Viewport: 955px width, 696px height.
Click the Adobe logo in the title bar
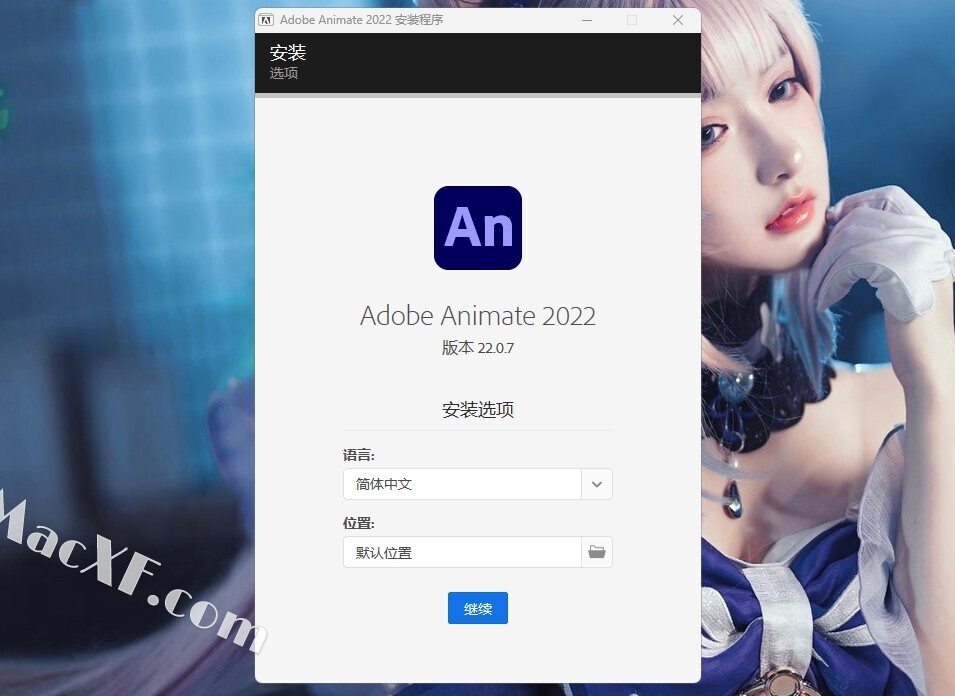(266, 20)
